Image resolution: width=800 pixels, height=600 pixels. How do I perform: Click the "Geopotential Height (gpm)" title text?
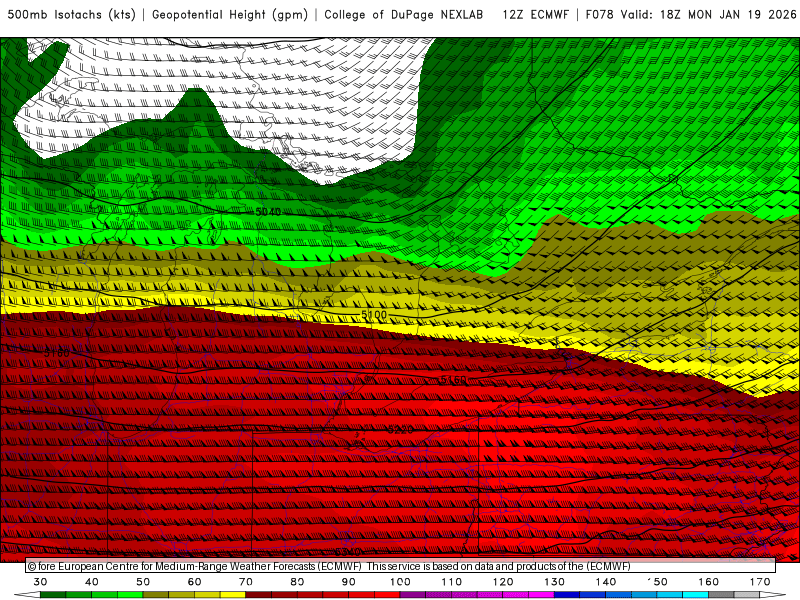tap(230, 15)
